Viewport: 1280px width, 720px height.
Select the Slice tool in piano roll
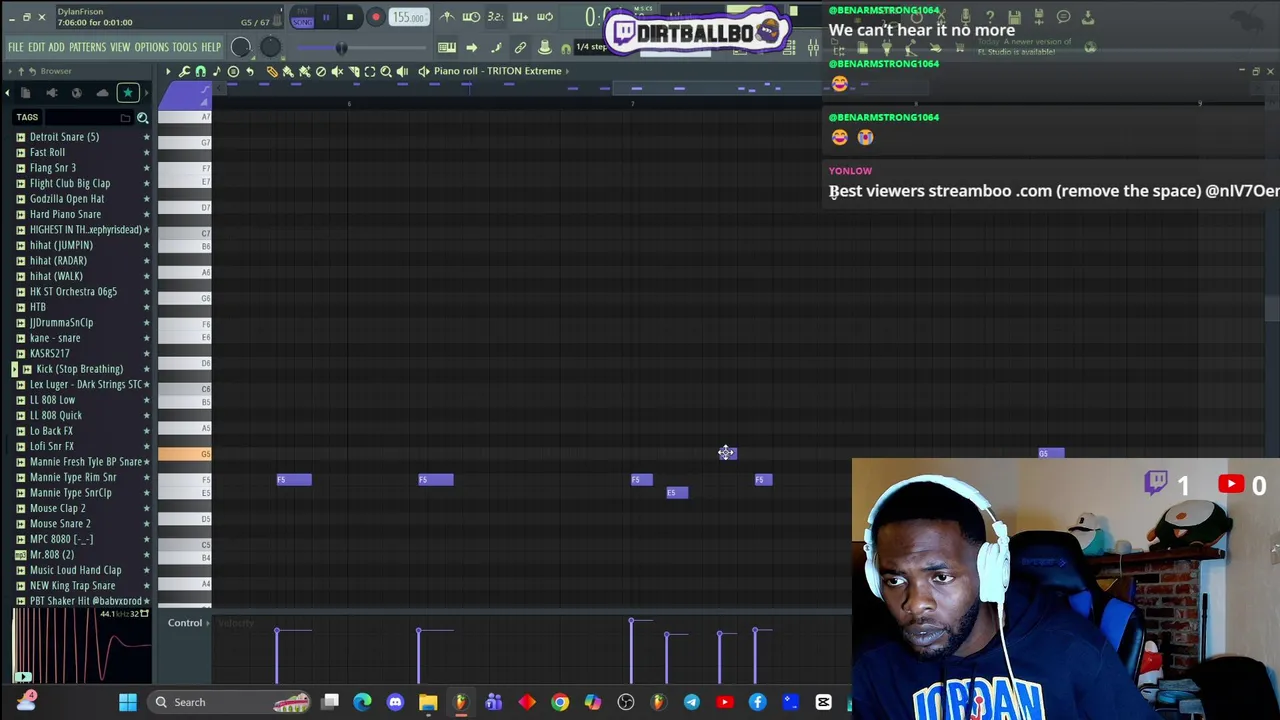(x=354, y=71)
